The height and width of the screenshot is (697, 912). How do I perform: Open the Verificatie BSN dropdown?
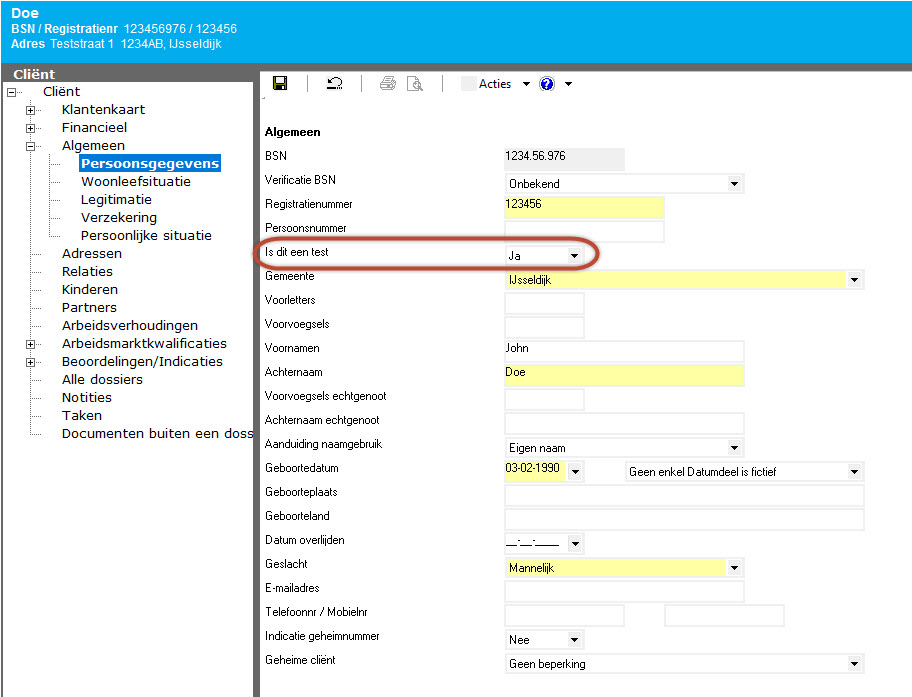734,184
